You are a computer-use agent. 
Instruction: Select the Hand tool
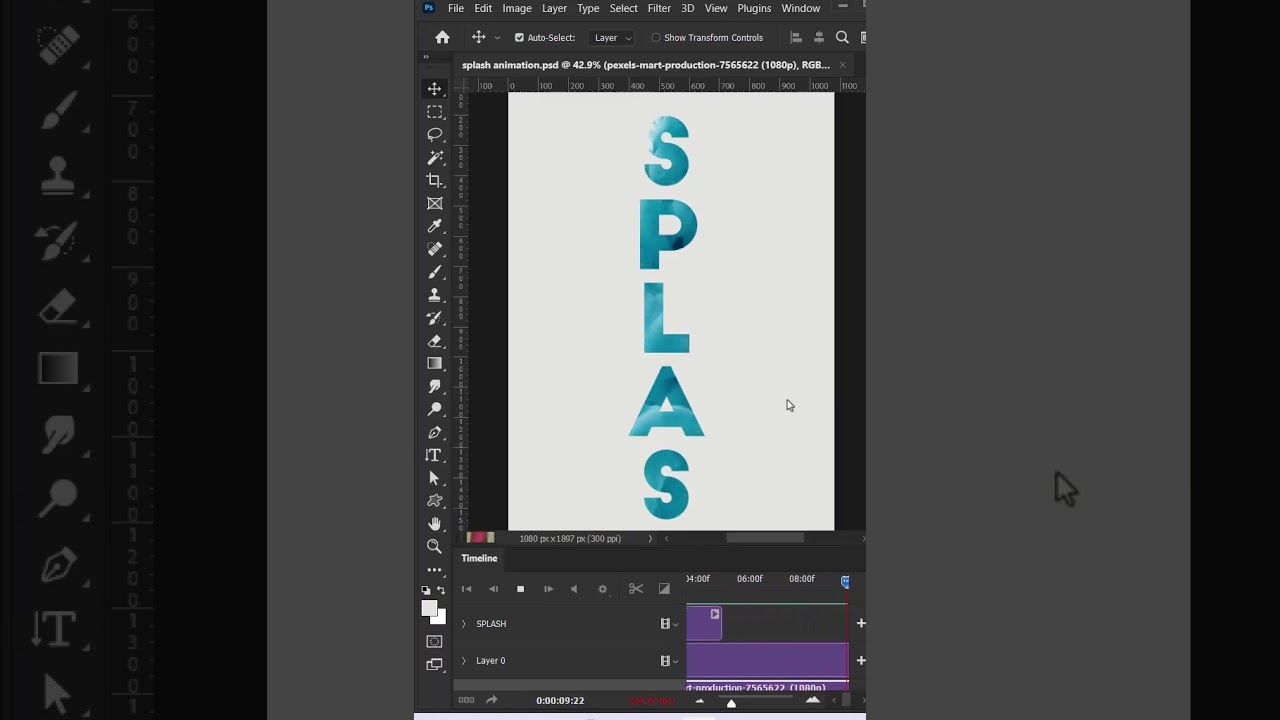point(434,524)
